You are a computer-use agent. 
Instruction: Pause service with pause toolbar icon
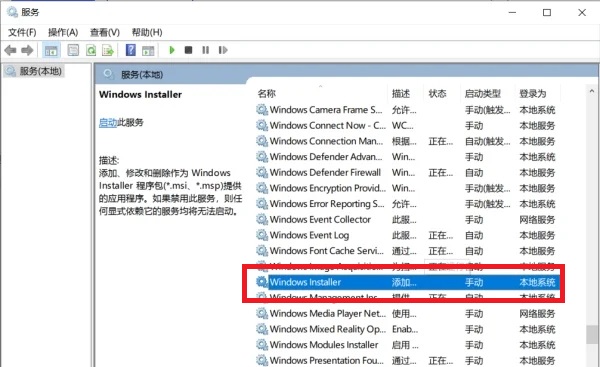click(x=205, y=50)
